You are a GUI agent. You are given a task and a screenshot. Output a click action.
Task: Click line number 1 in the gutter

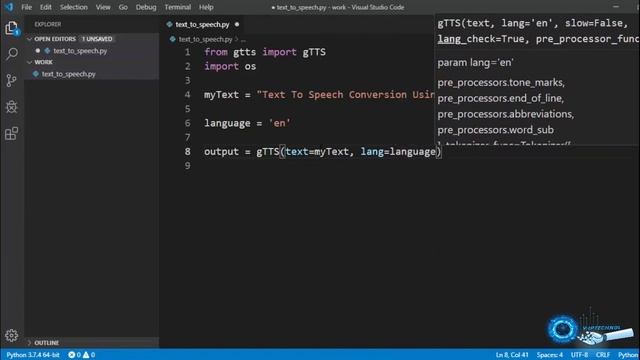(187, 52)
